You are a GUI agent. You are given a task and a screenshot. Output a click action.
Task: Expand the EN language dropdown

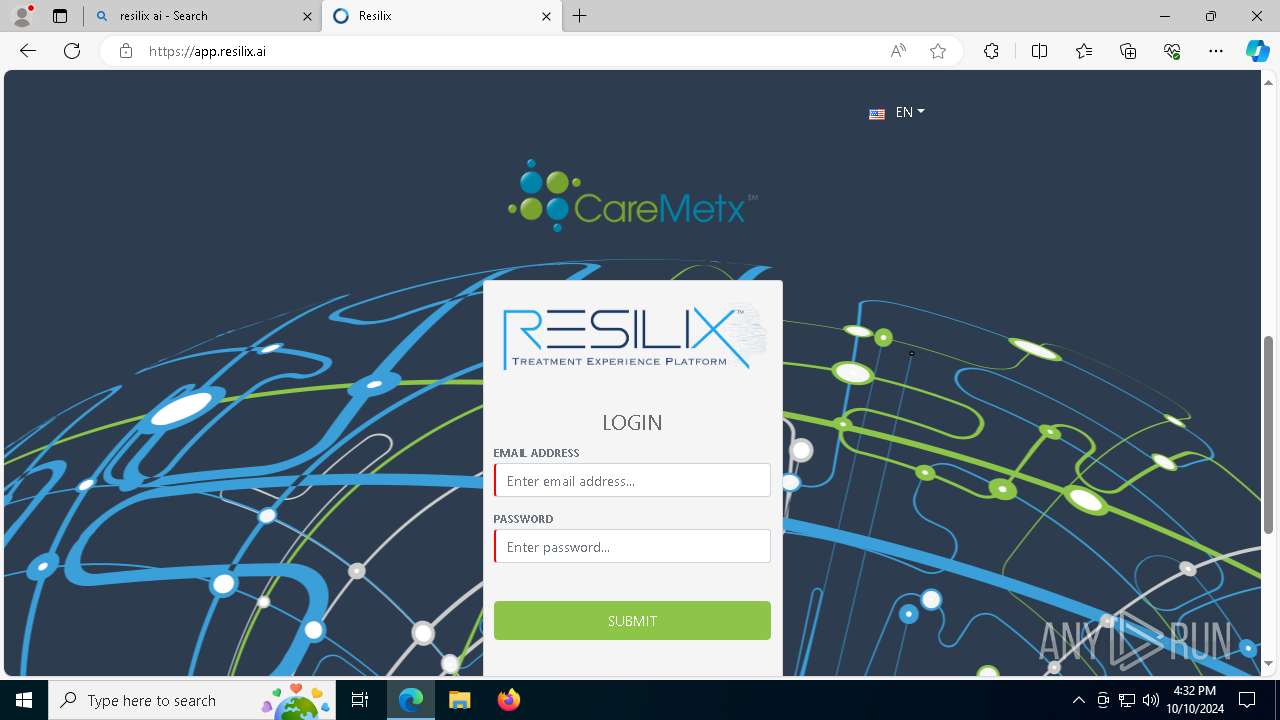pos(909,112)
